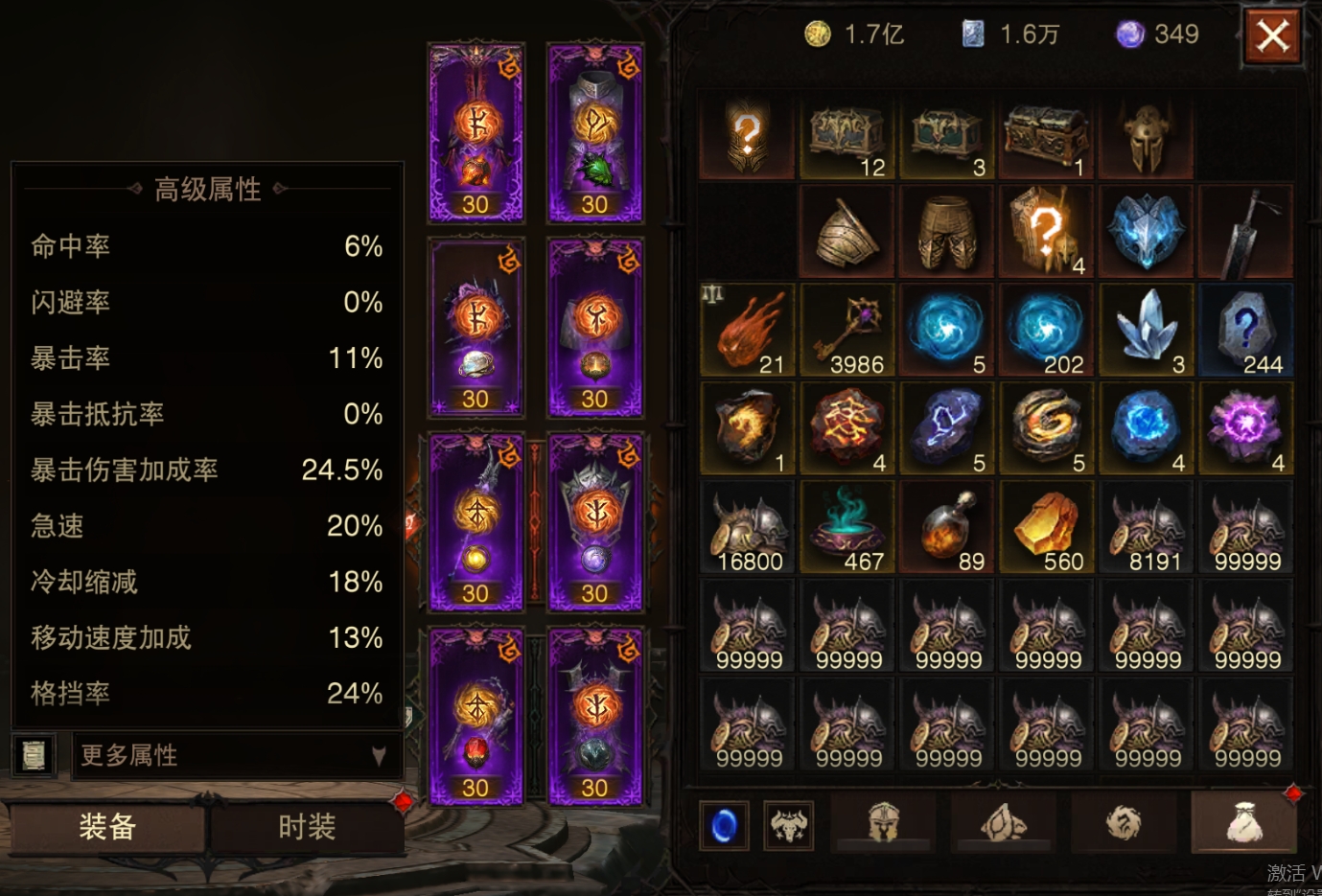Select the orange amber gem with 560
The height and width of the screenshot is (896, 1322).
pos(1046,527)
